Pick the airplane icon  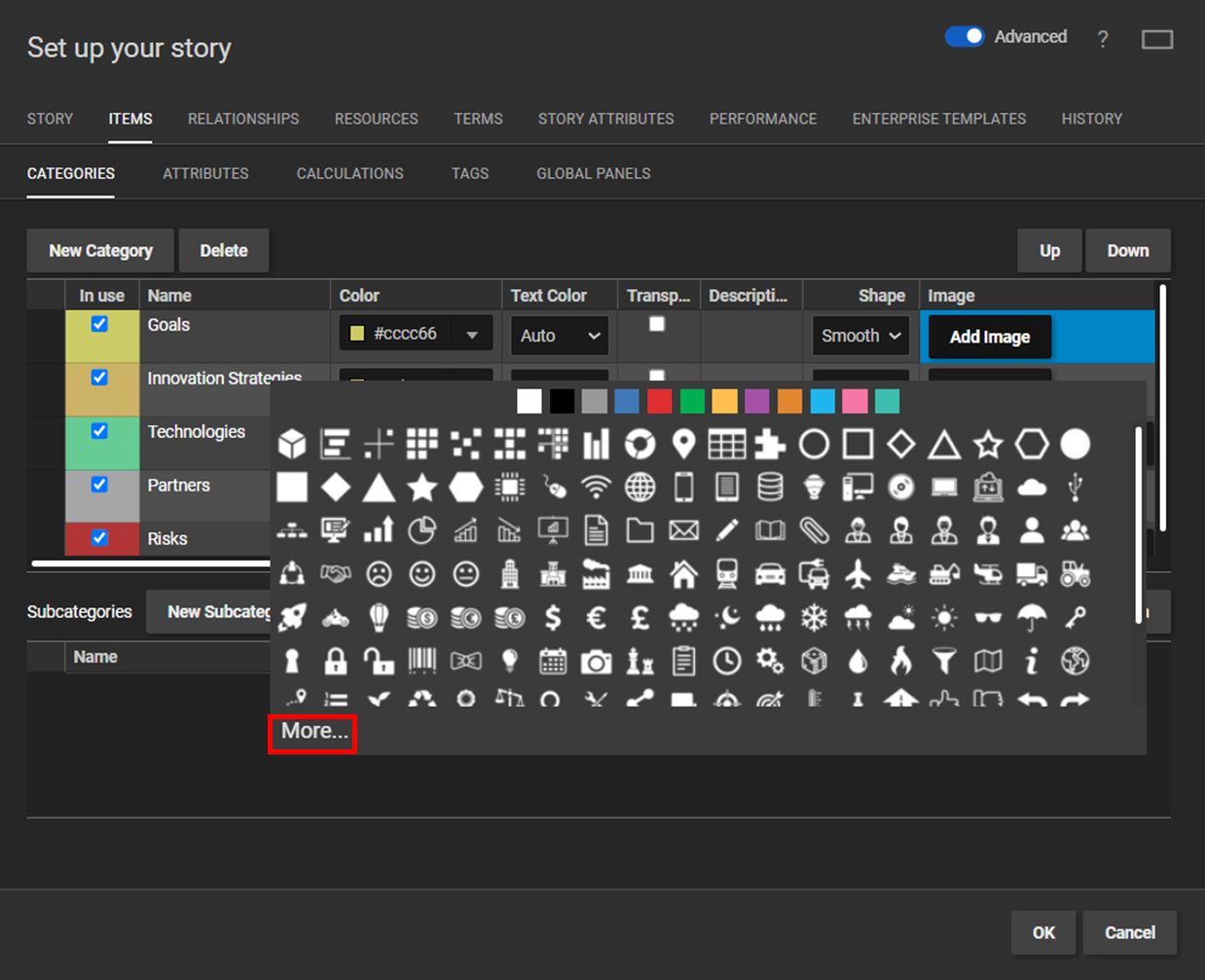pyautogui.click(x=858, y=574)
